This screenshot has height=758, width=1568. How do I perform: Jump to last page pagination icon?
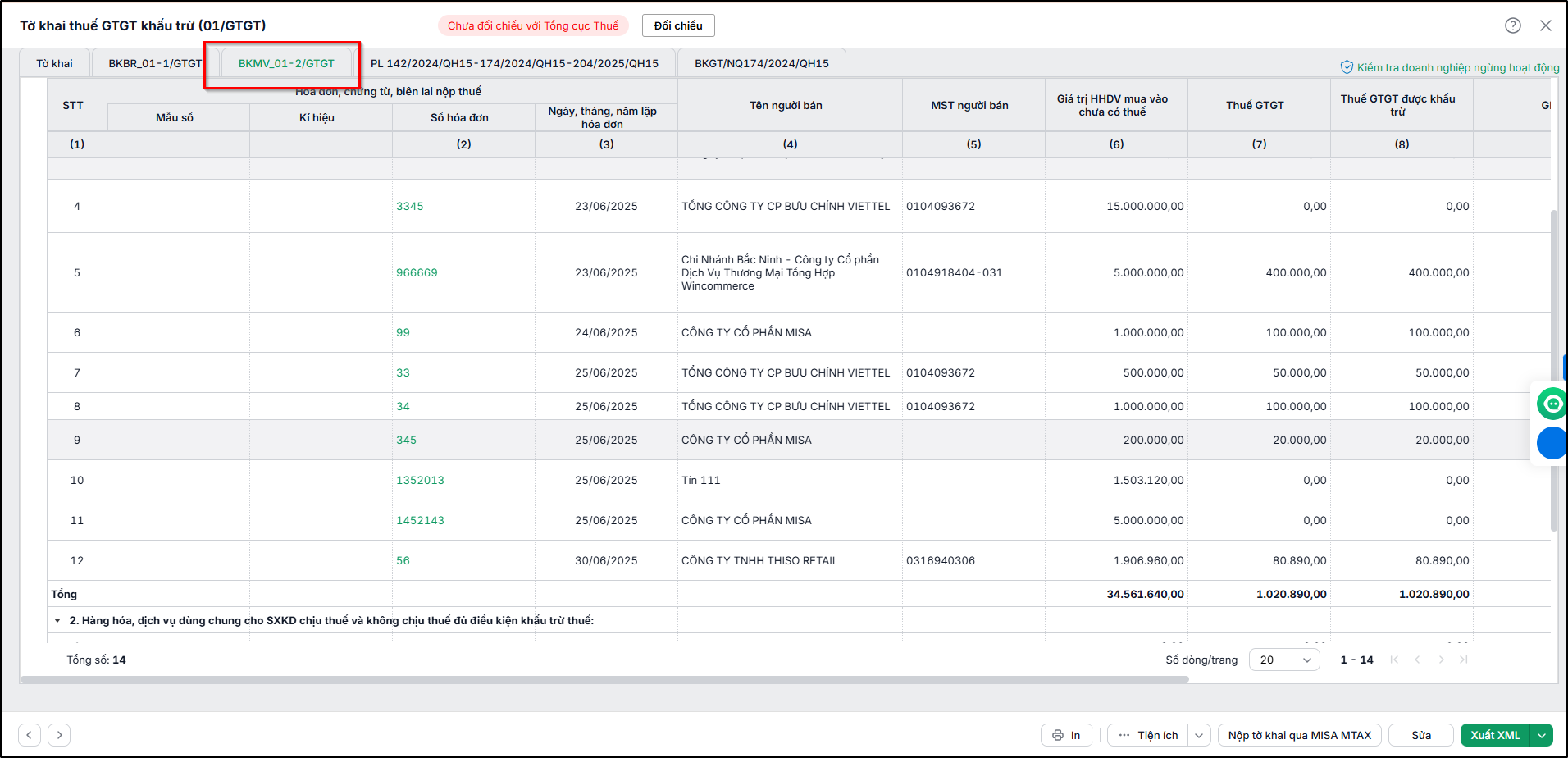click(x=1464, y=660)
